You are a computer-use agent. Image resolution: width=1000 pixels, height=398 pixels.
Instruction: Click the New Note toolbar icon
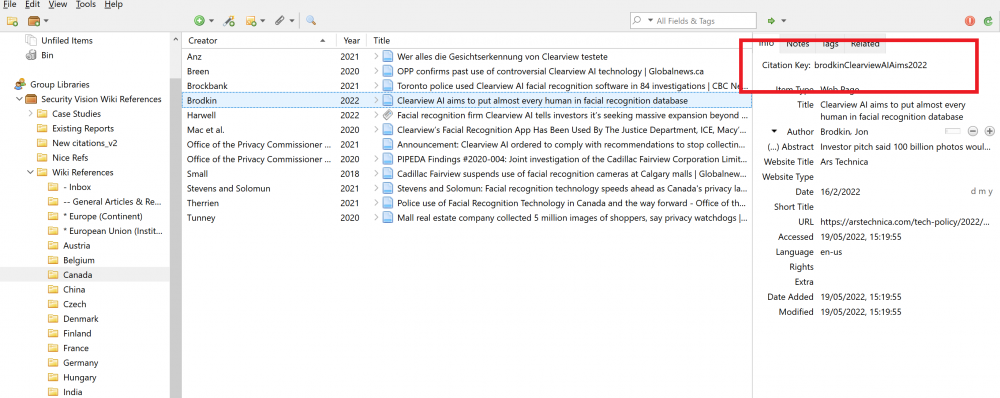[x=251, y=21]
